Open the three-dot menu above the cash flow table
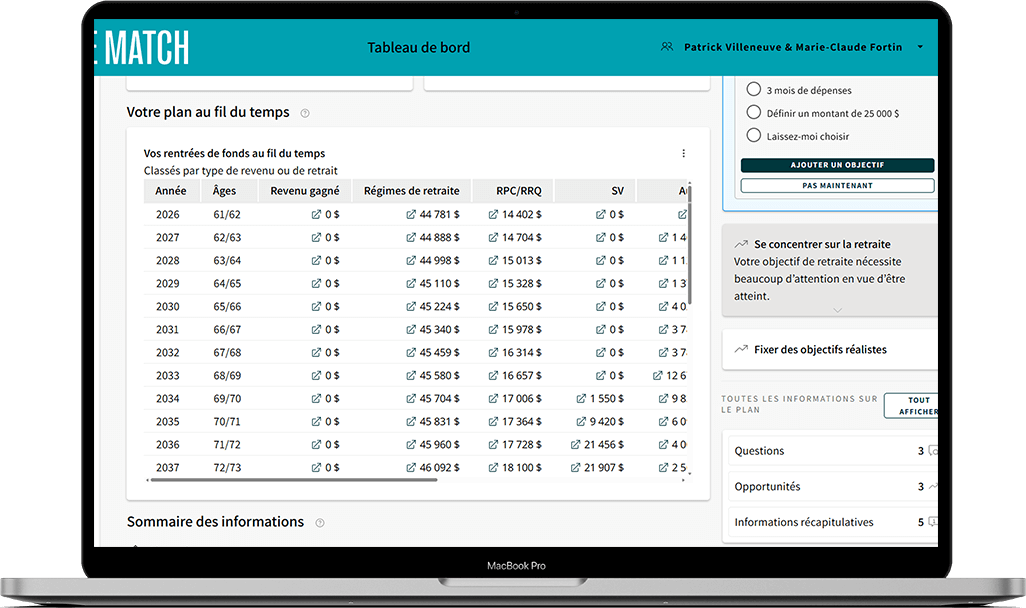 (x=684, y=154)
